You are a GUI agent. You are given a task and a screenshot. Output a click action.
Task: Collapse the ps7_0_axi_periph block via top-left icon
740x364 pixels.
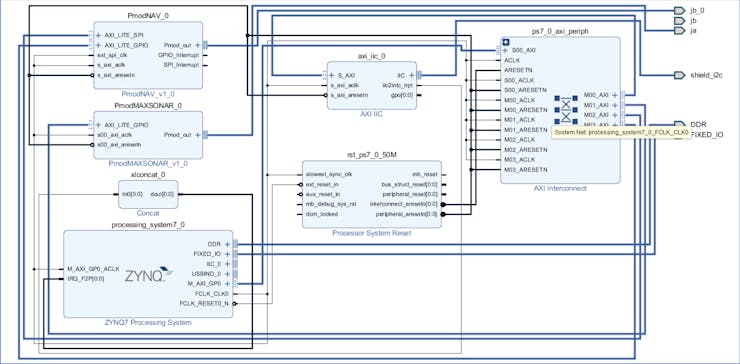tap(505, 42)
